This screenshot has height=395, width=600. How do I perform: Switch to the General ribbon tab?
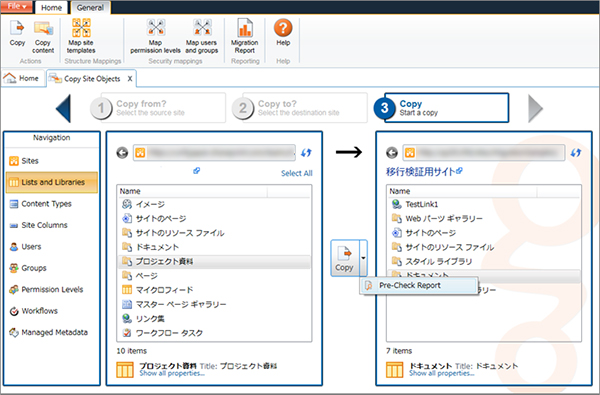90,8
